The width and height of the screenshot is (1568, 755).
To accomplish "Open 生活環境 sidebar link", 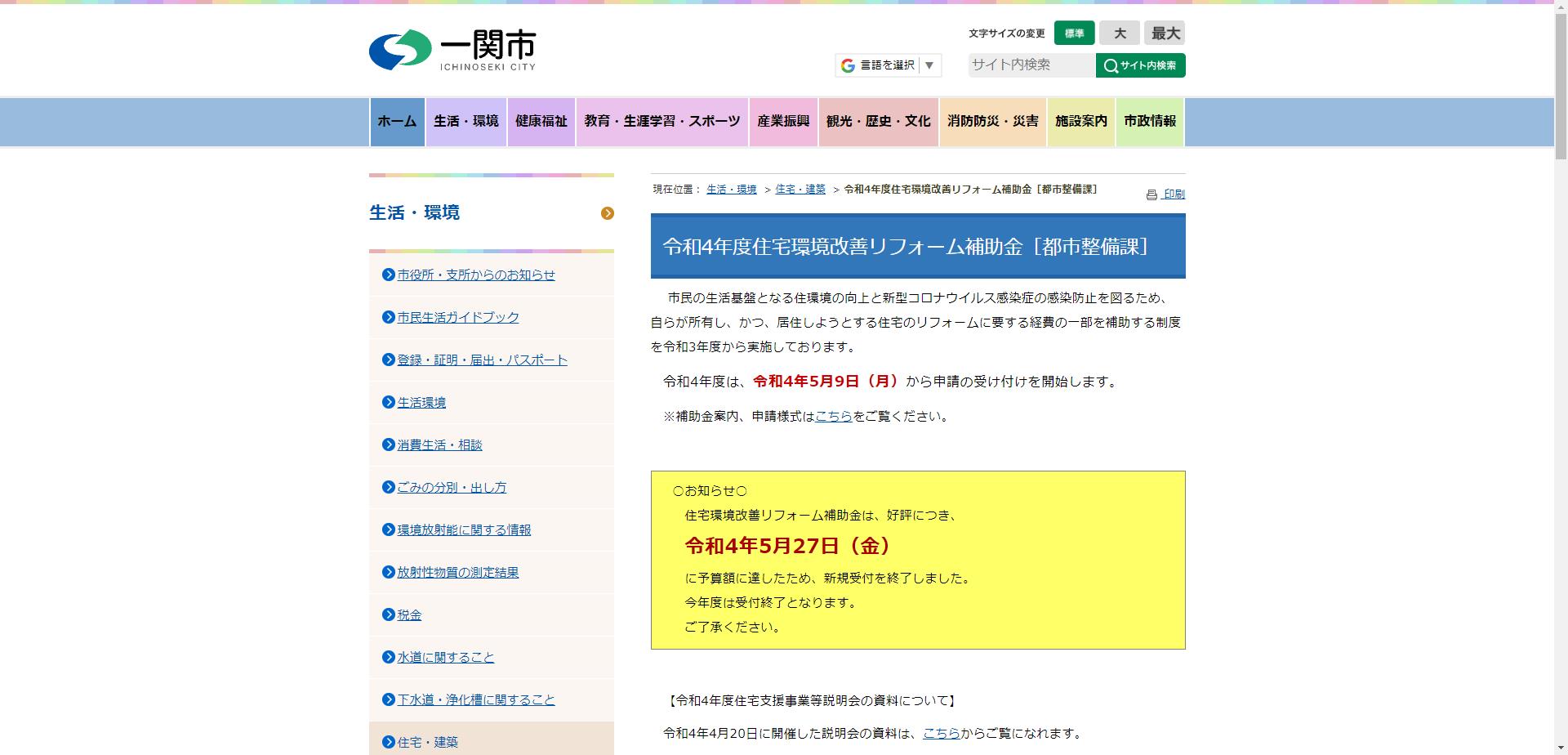I will pos(421,402).
